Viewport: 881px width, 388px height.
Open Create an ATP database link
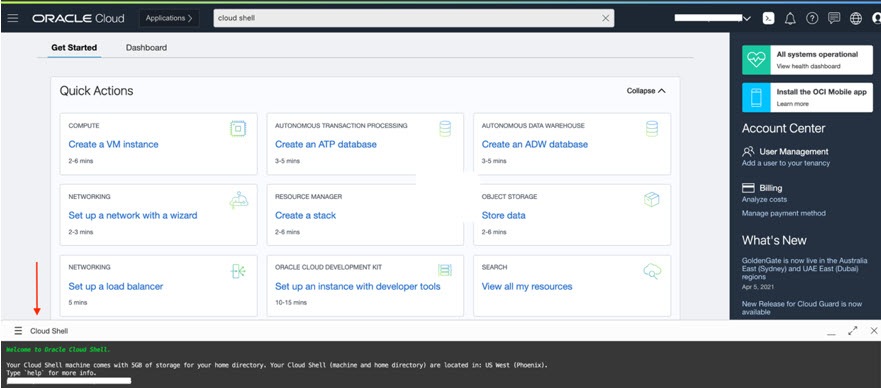pyautogui.click(x=326, y=144)
